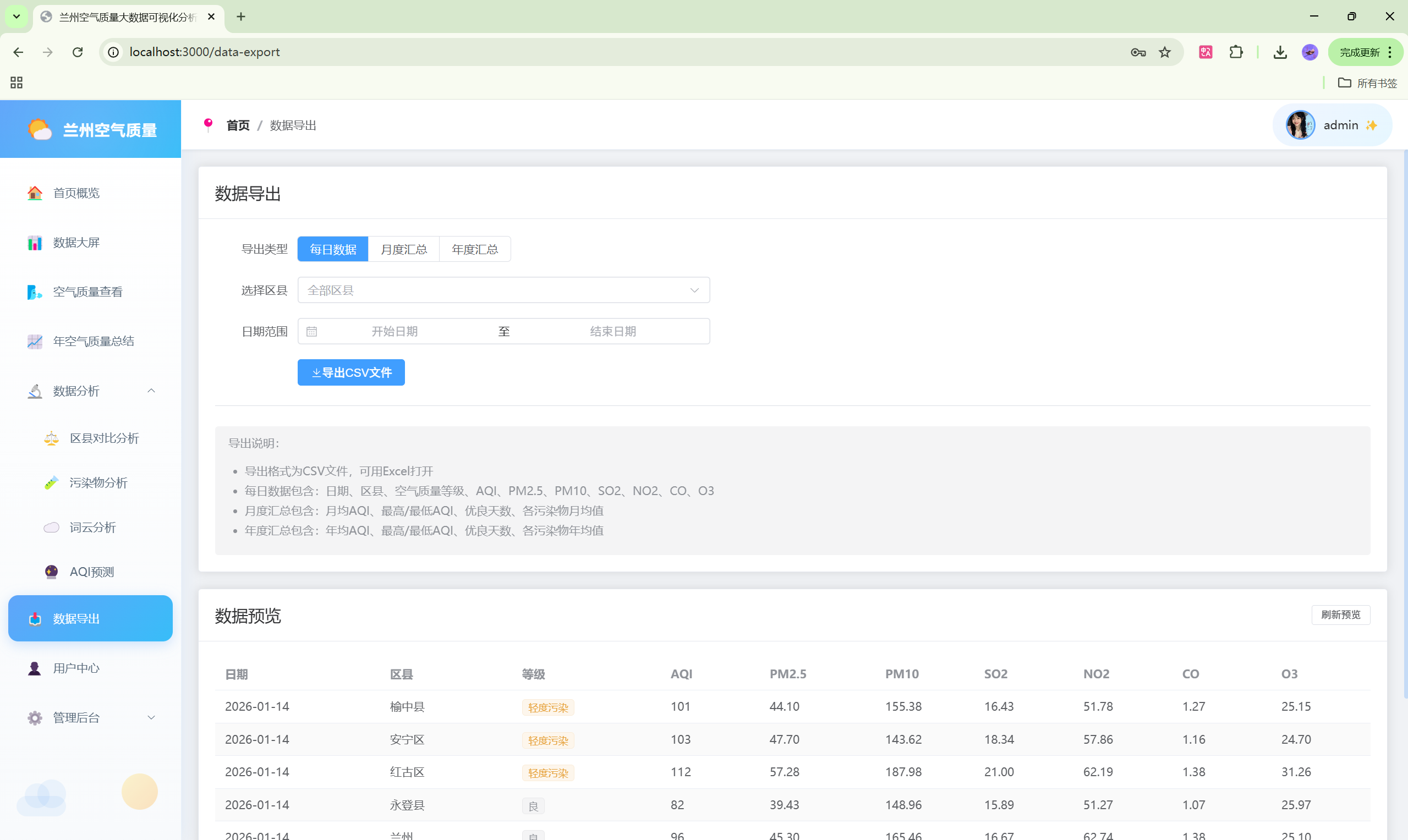This screenshot has width=1408, height=840.
Task: Open the 全部区县 district dropdown
Action: coord(503,290)
